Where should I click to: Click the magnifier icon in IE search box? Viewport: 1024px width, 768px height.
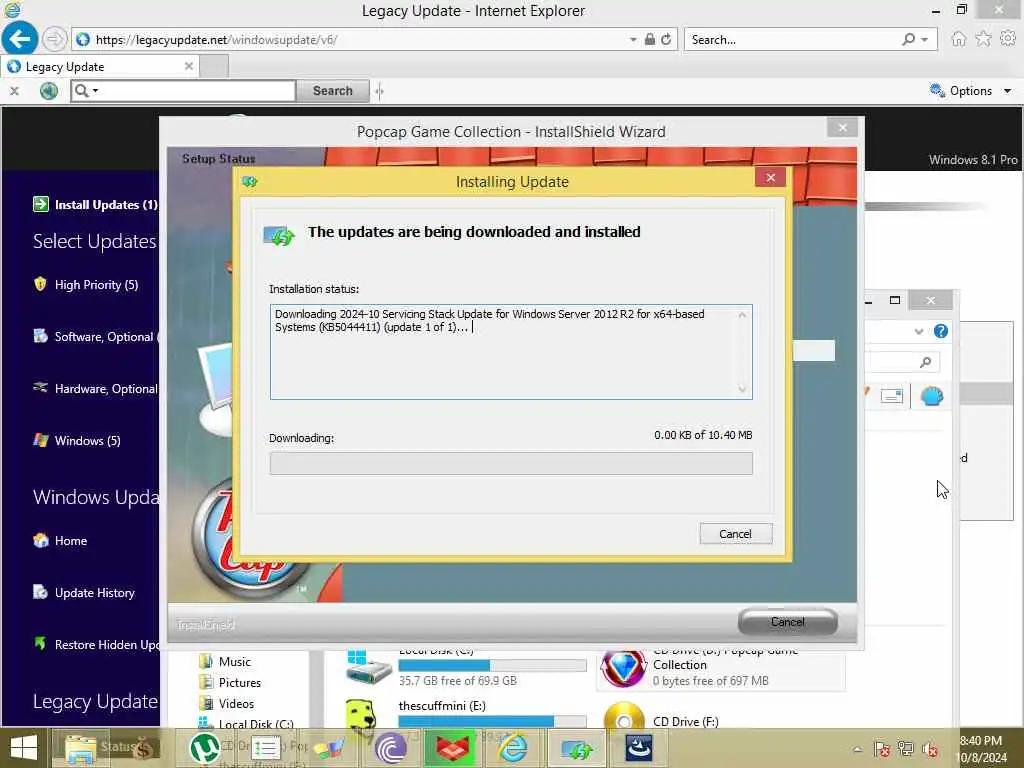tap(908, 40)
